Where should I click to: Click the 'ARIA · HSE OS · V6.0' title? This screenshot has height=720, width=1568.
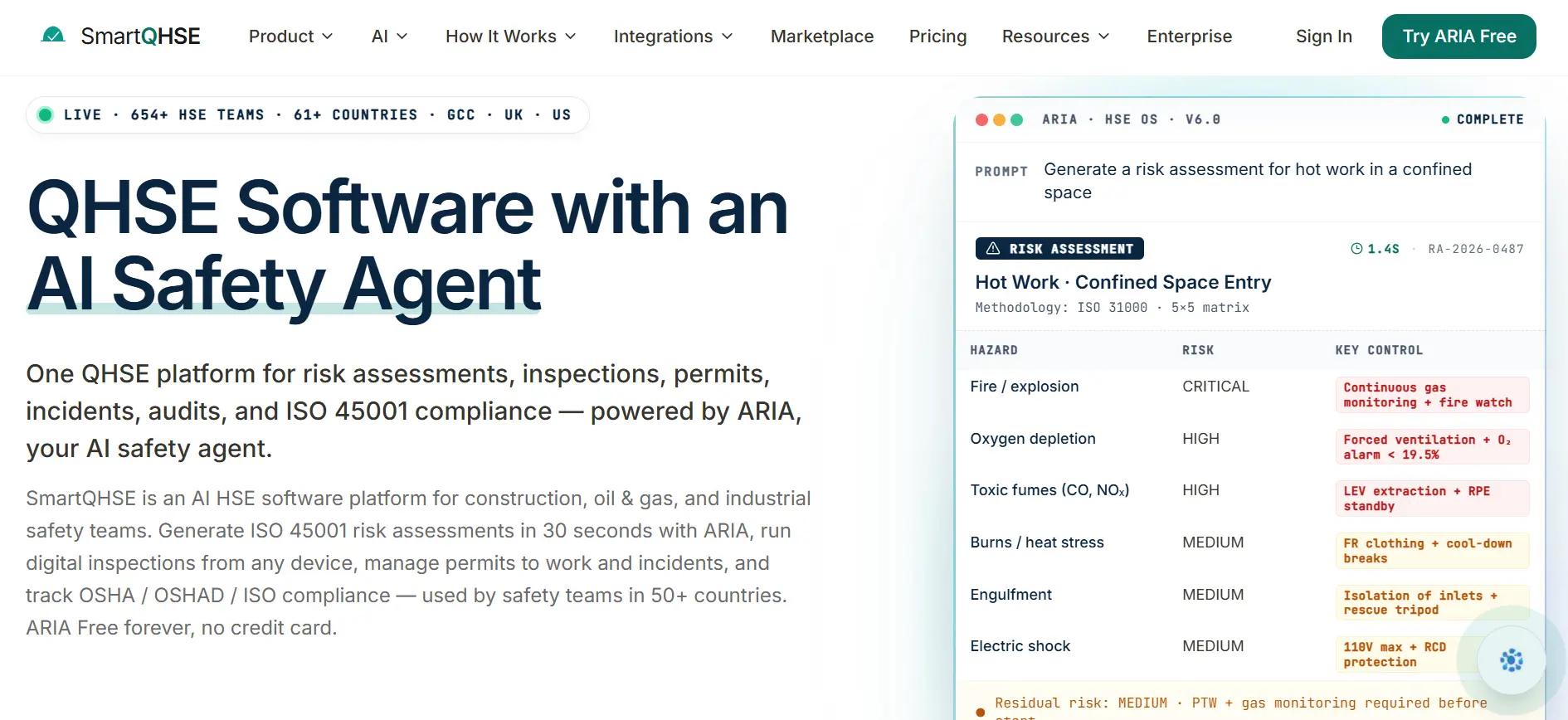(1132, 119)
